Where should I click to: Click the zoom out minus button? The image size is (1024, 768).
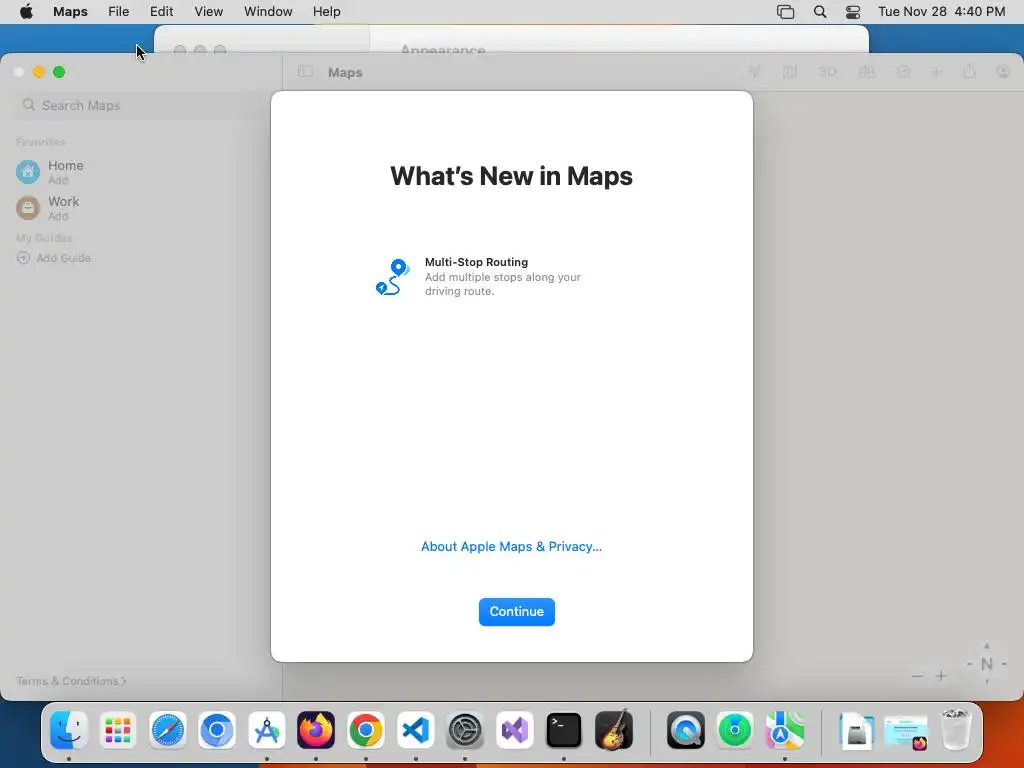(x=917, y=676)
